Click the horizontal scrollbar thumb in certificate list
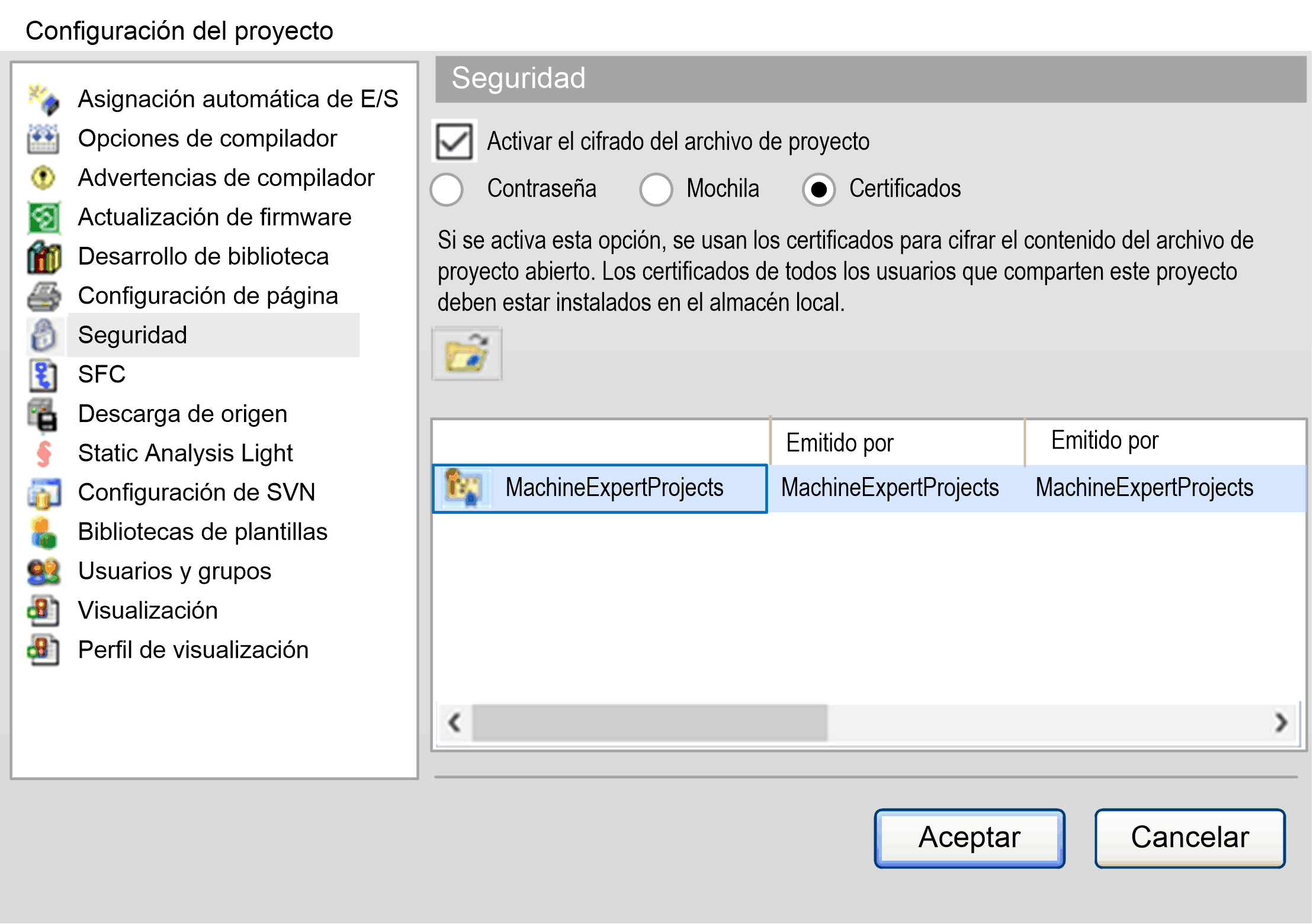 click(x=650, y=723)
